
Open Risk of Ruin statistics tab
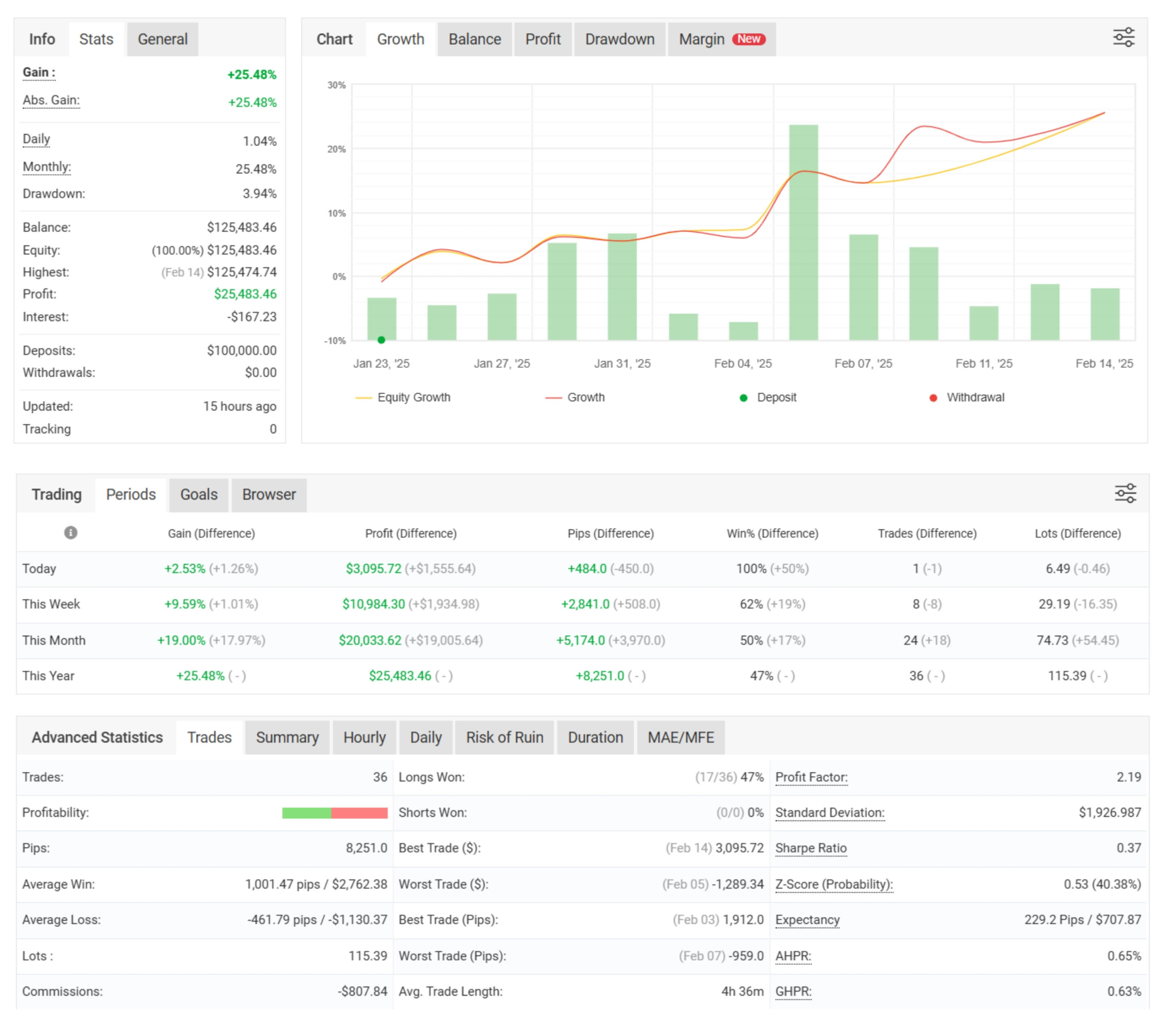[x=504, y=737]
